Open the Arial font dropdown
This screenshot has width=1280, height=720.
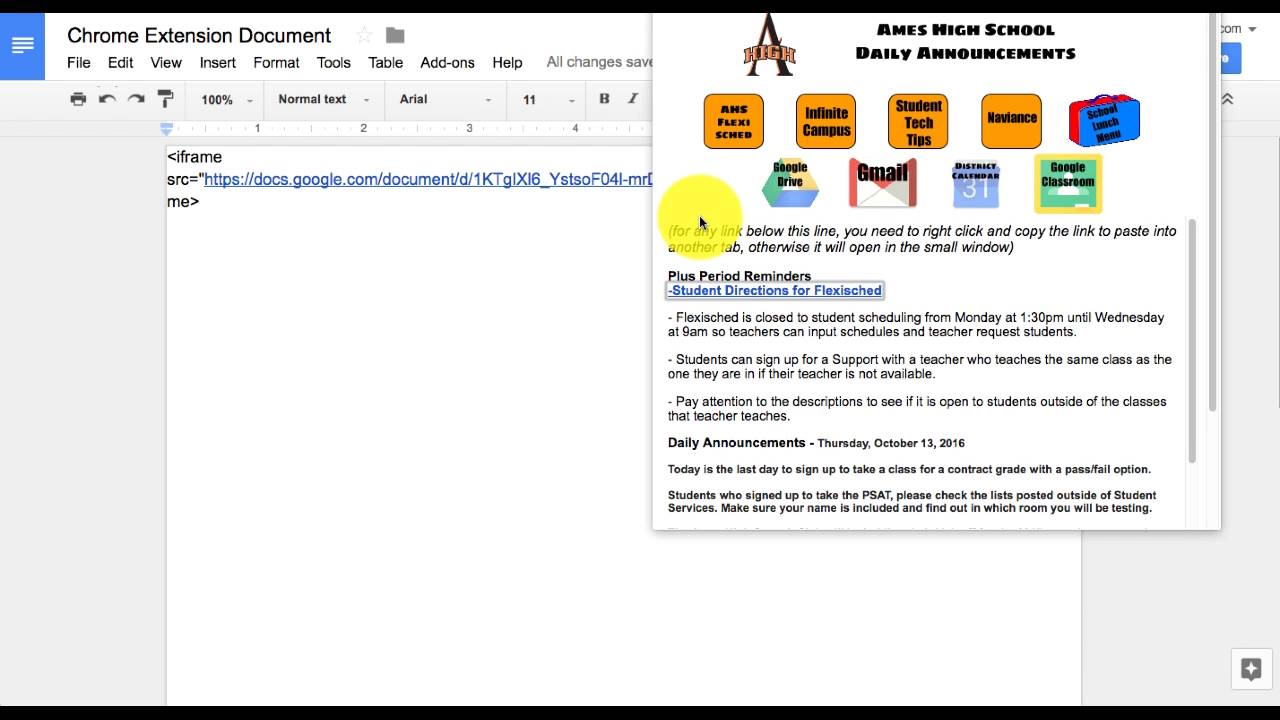[x=445, y=99]
